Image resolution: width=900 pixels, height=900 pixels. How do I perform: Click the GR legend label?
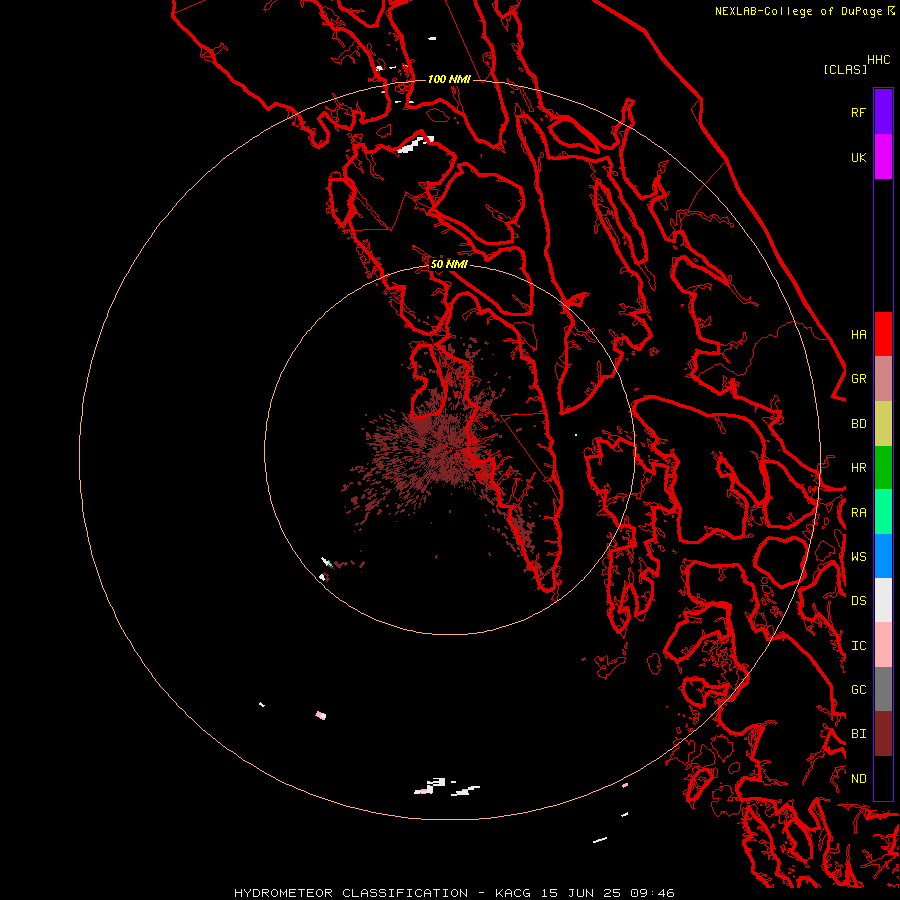(x=858, y=379)
